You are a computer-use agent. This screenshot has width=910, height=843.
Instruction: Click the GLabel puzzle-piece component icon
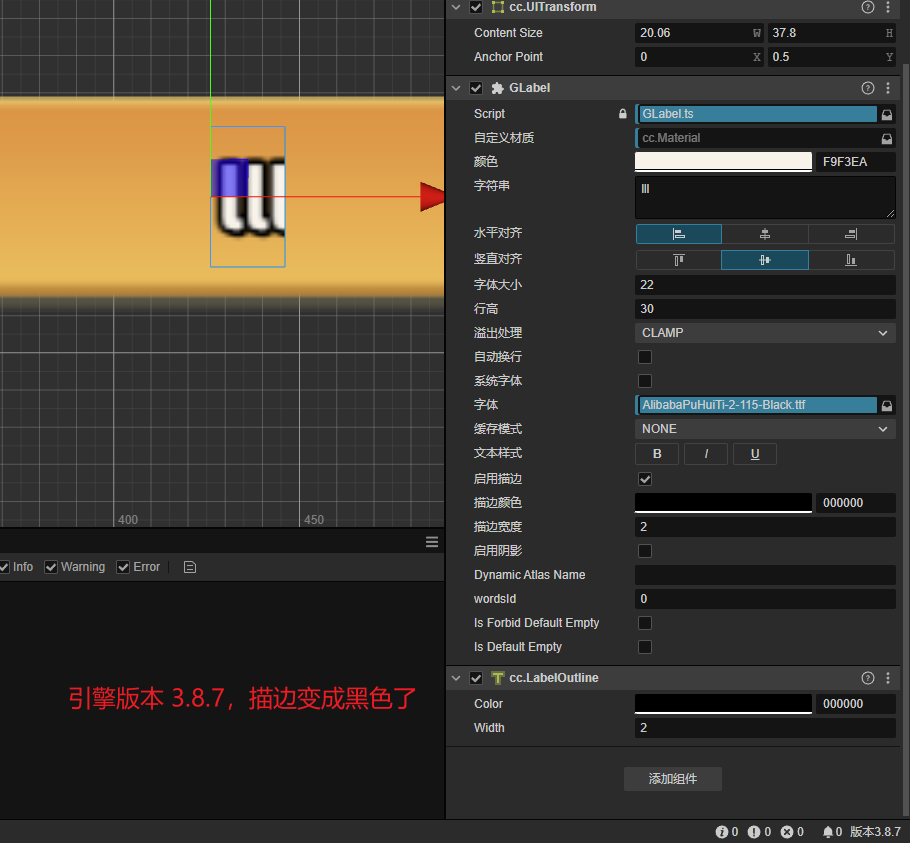(x=497, y=88)
